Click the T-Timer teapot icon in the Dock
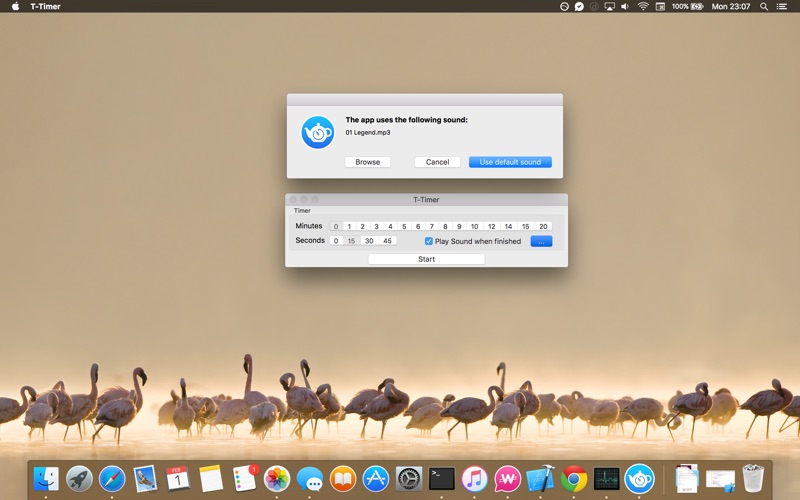The height and width of the screenshot is (500, 800). pos(639,479)
